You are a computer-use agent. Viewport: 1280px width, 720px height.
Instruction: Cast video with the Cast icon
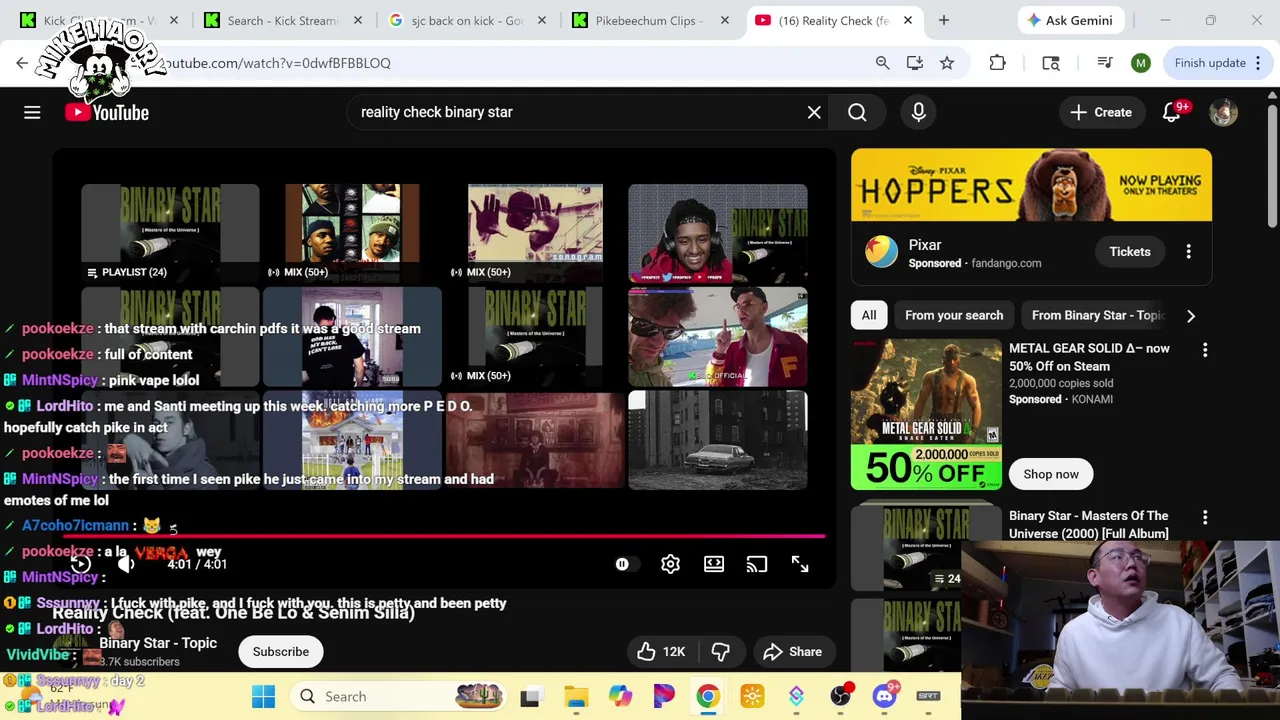(x=757, y=564)
